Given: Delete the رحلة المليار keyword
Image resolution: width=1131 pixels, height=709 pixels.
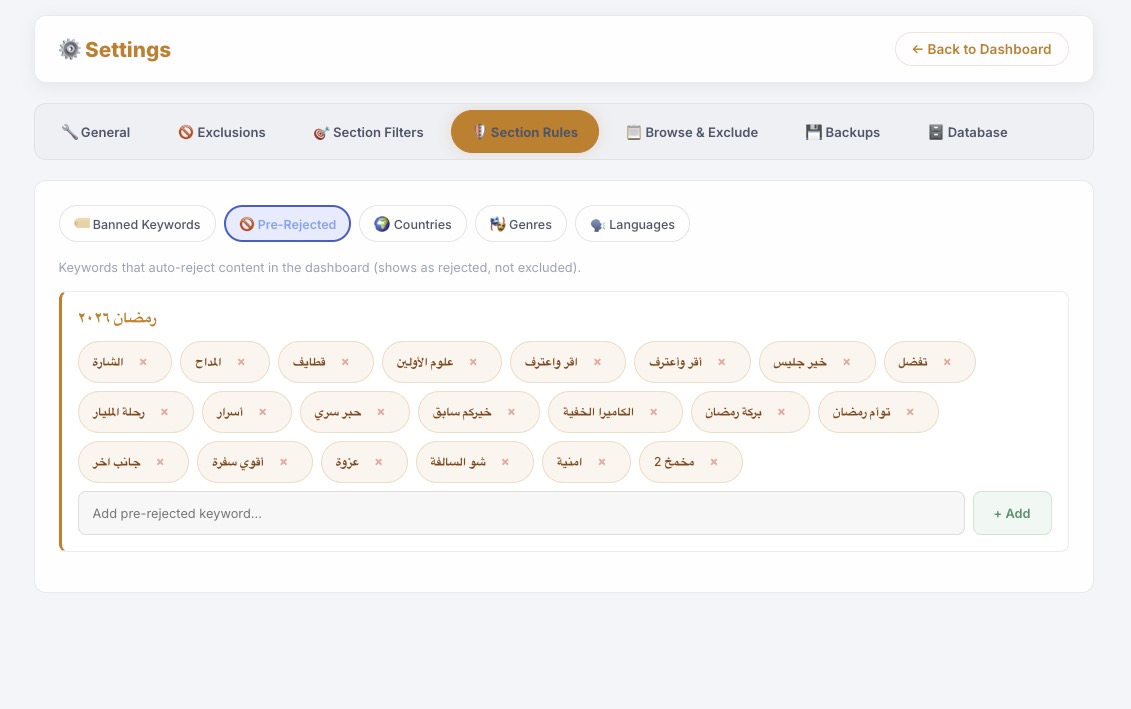Looking at the screenshot, I should click(x=164, y=412).
